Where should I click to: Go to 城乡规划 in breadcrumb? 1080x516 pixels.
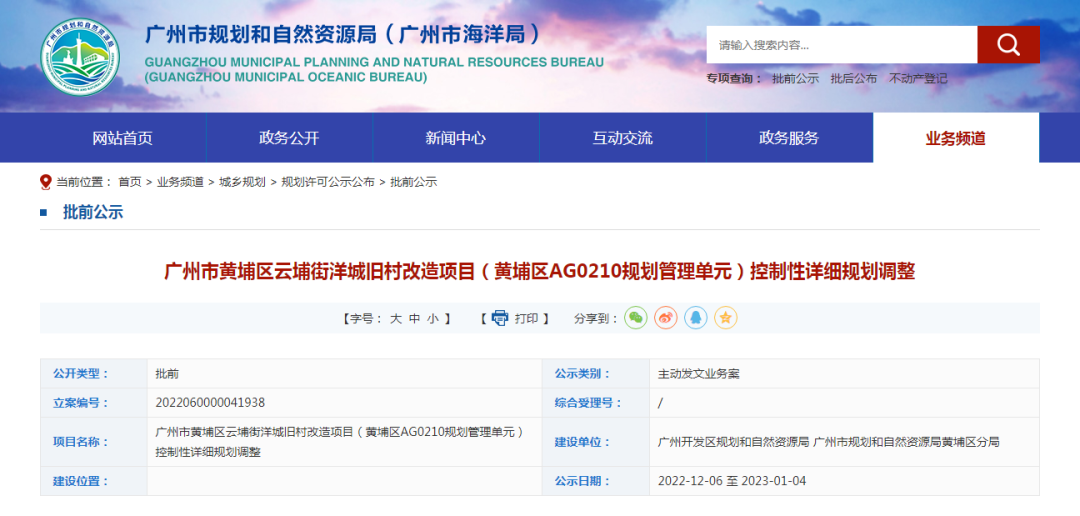242,182
